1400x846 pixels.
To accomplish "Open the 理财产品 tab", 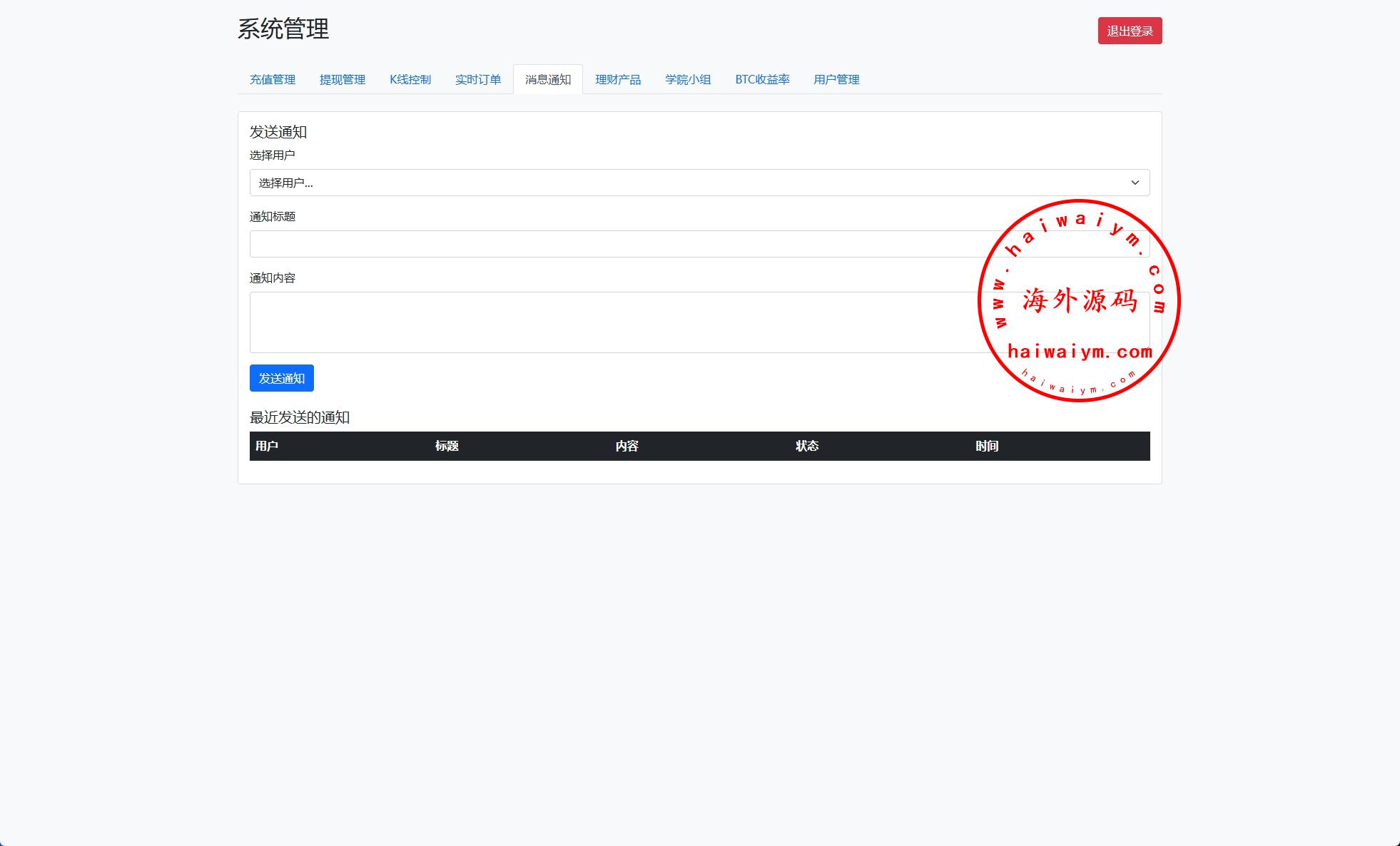I will tap(617, 79).
